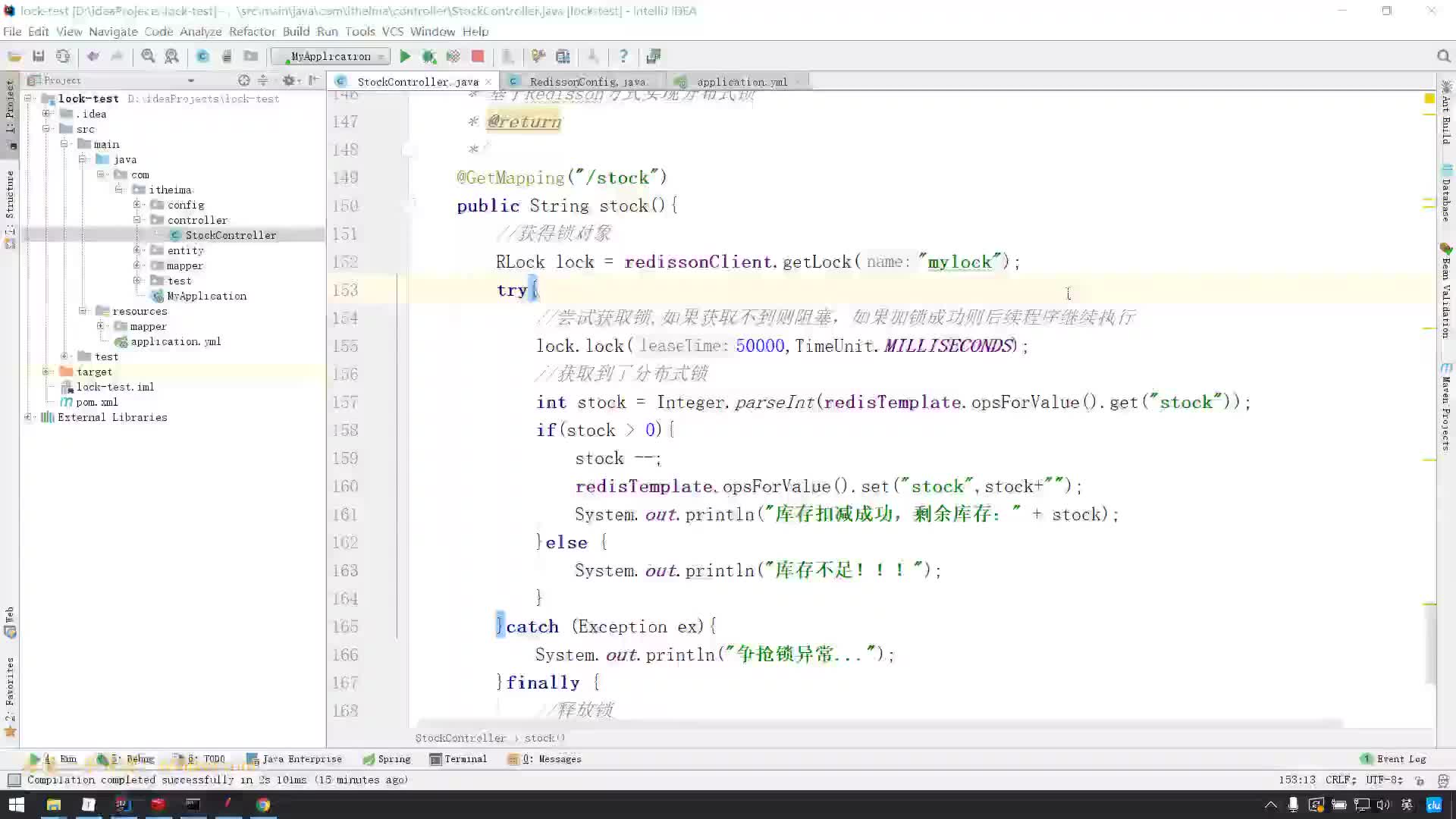
Task: Open the MyApplication run configuration dropdown
Action: click(x=331, y=56)
